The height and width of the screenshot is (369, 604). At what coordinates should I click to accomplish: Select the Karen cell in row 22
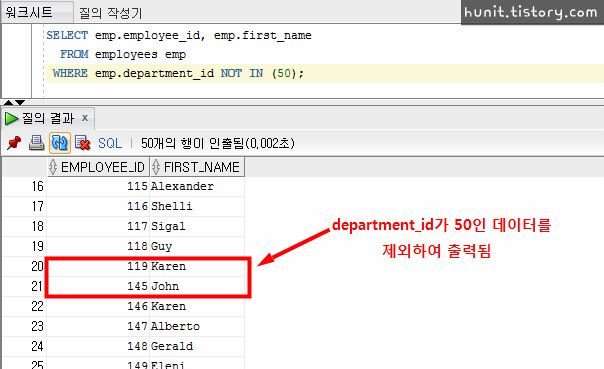pyautogui.click(x=197, y=307)
